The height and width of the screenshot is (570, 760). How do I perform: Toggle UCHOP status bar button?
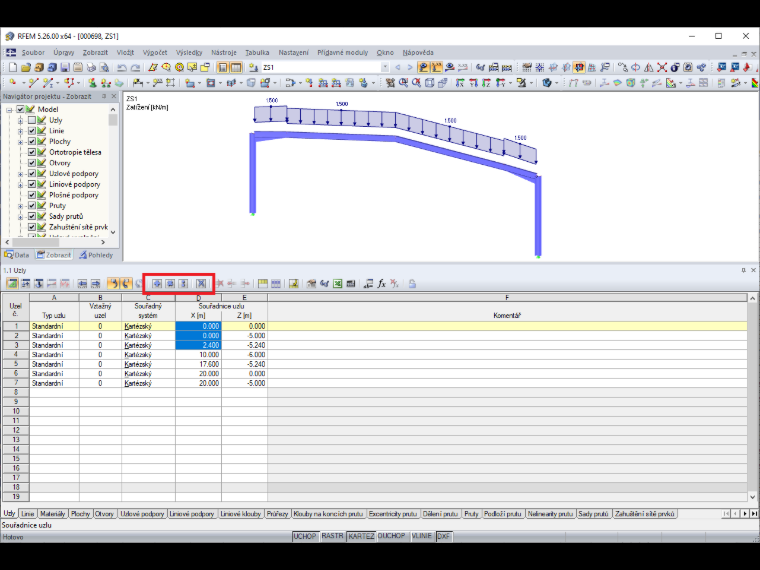coord(305,536)
